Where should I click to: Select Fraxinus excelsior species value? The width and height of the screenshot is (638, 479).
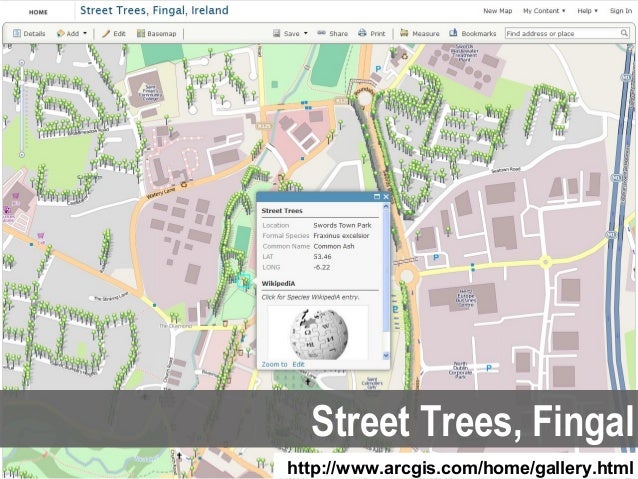[x=341, y=236]
